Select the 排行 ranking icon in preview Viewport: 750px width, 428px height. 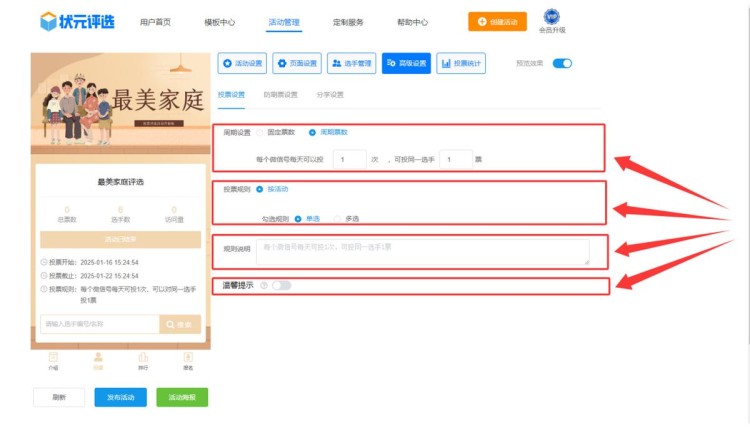tap(143, 359)
